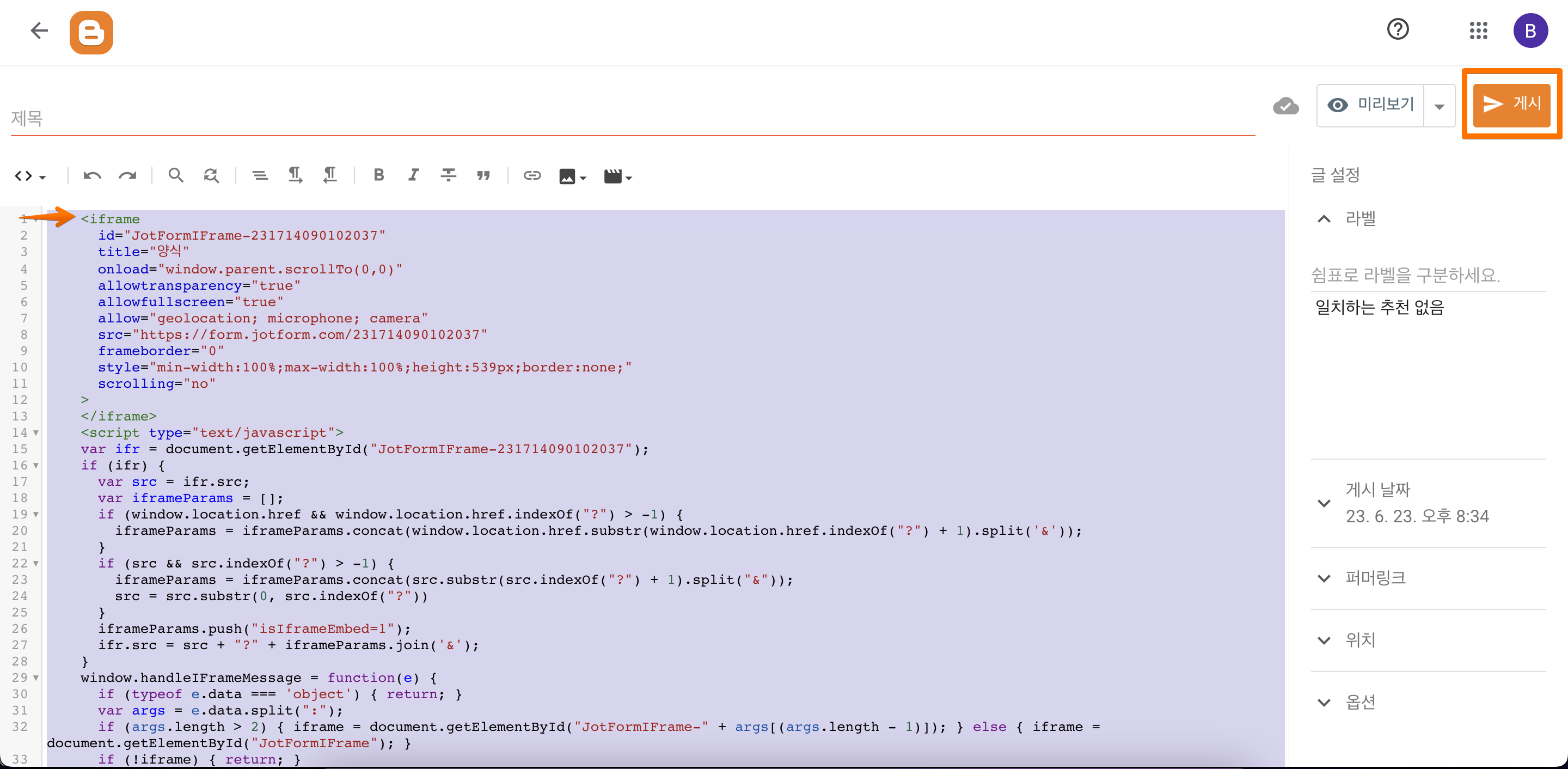Open the HTML view mode dropdown

30,176
